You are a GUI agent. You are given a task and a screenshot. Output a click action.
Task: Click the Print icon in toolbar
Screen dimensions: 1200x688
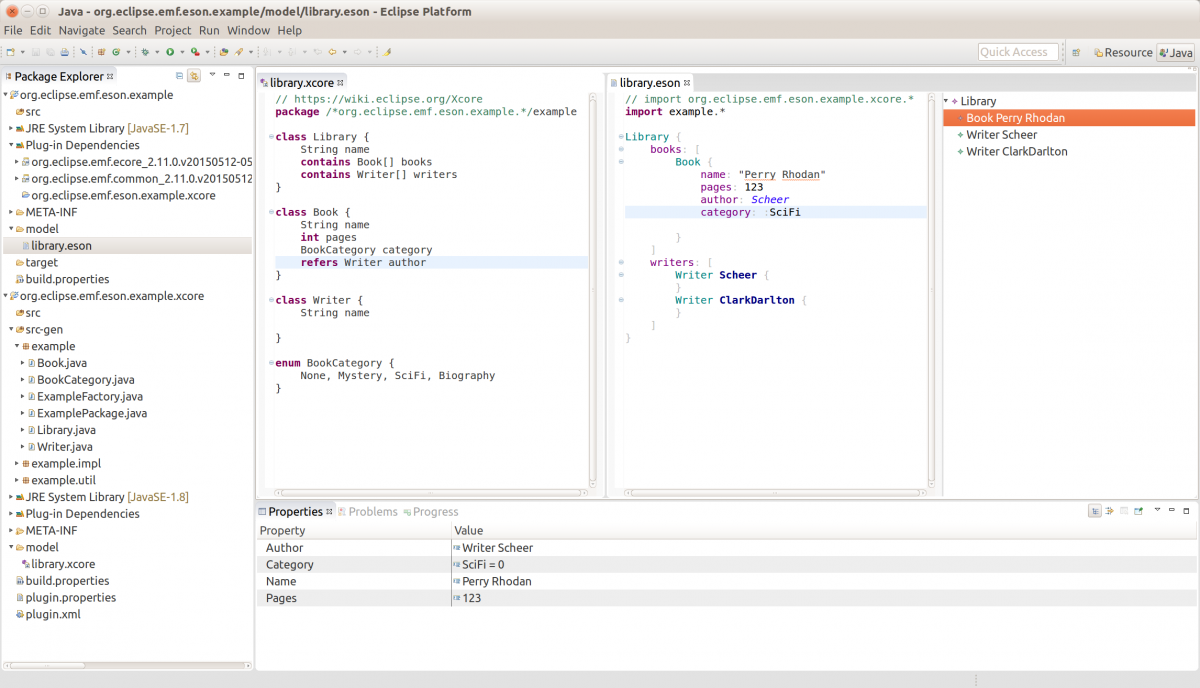[x=65, y=52]
